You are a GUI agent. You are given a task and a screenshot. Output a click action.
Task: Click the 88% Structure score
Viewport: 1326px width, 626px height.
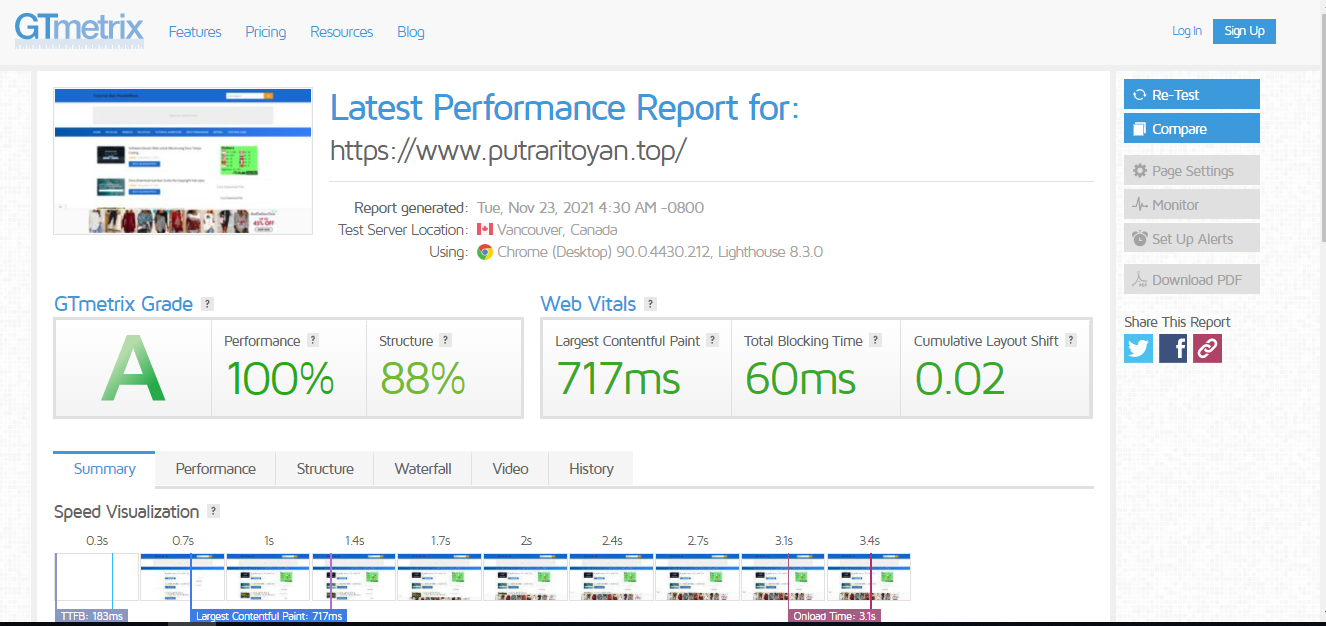(x=422, y=379)
